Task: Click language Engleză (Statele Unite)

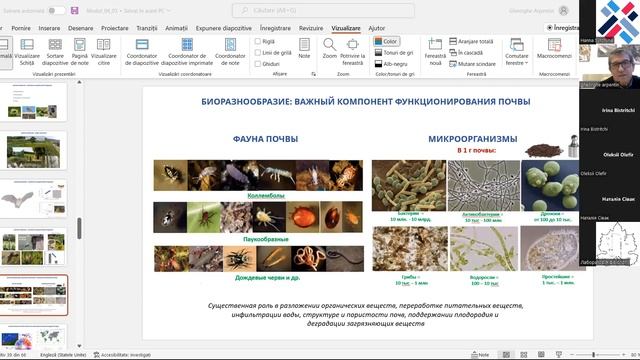Action: point(63,355)
